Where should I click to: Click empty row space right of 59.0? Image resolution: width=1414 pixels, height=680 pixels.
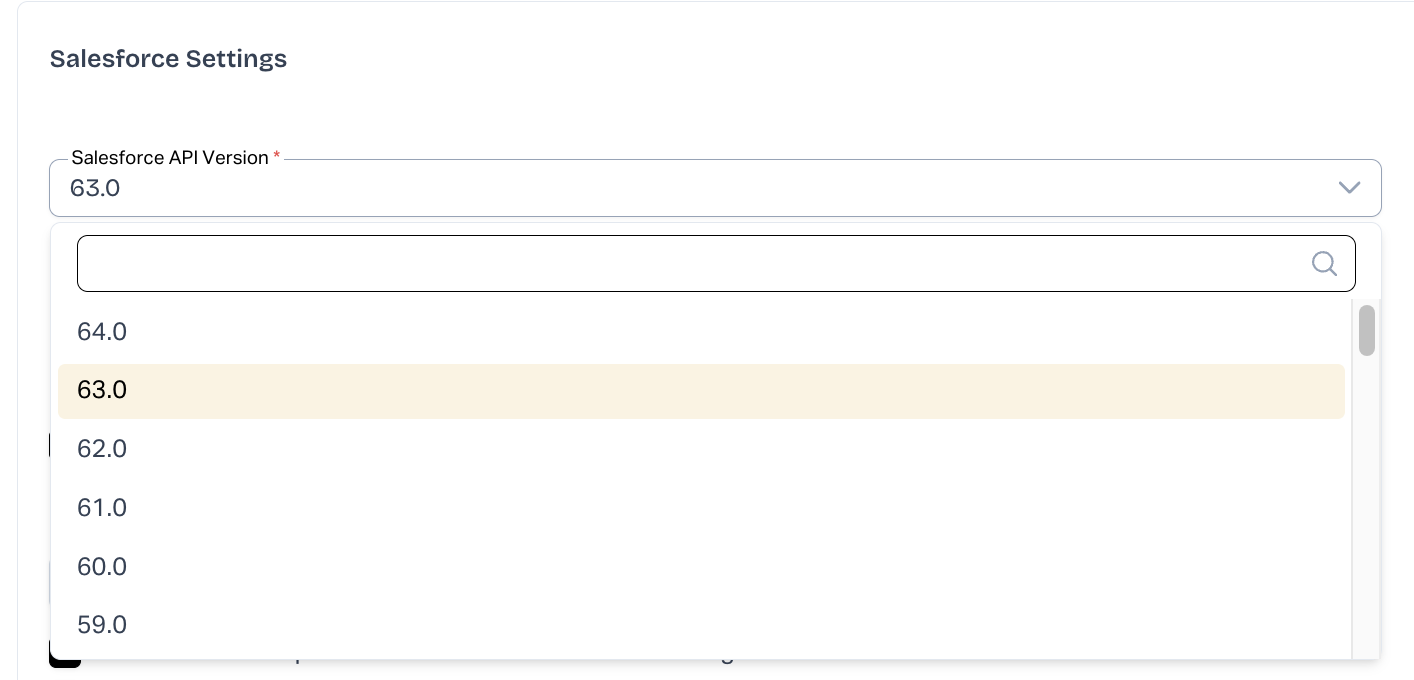coord(700,625)
